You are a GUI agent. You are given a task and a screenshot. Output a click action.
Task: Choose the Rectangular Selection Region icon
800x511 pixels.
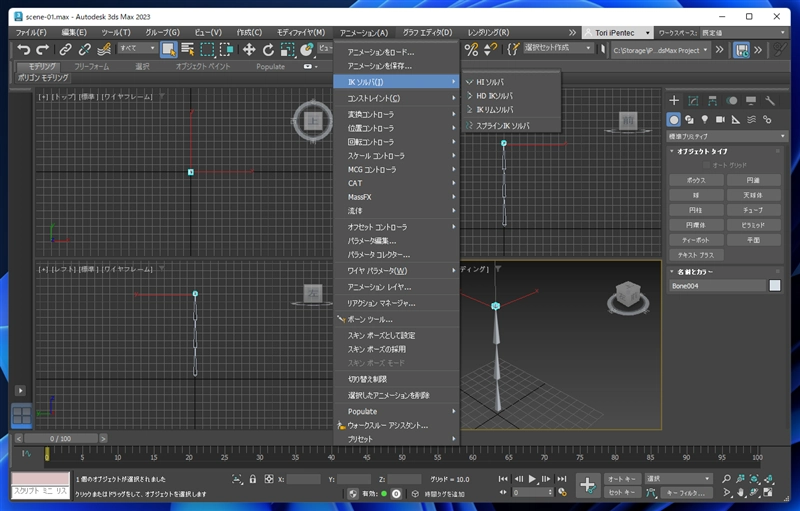tap(207, 49)
